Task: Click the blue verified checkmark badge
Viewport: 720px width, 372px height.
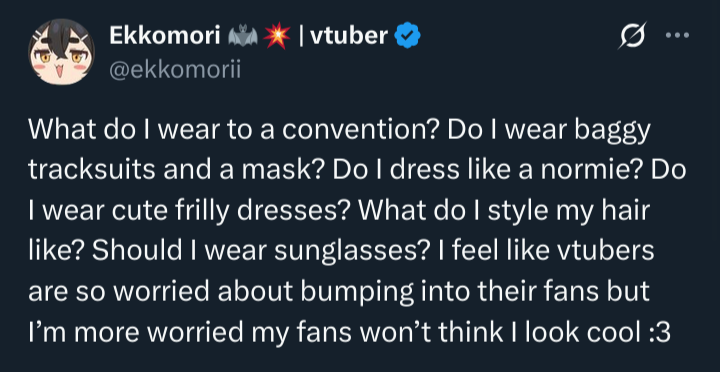Action: (408, 36)
